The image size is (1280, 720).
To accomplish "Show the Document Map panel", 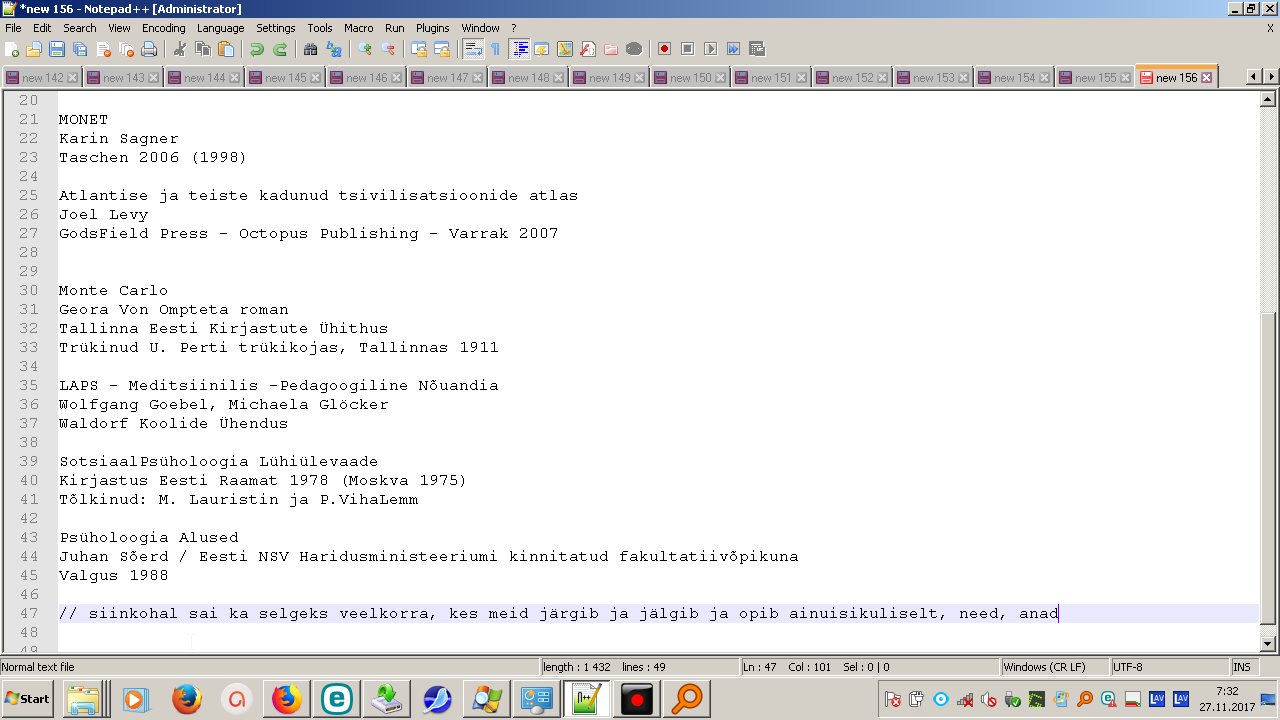I will tap(565, 49).
